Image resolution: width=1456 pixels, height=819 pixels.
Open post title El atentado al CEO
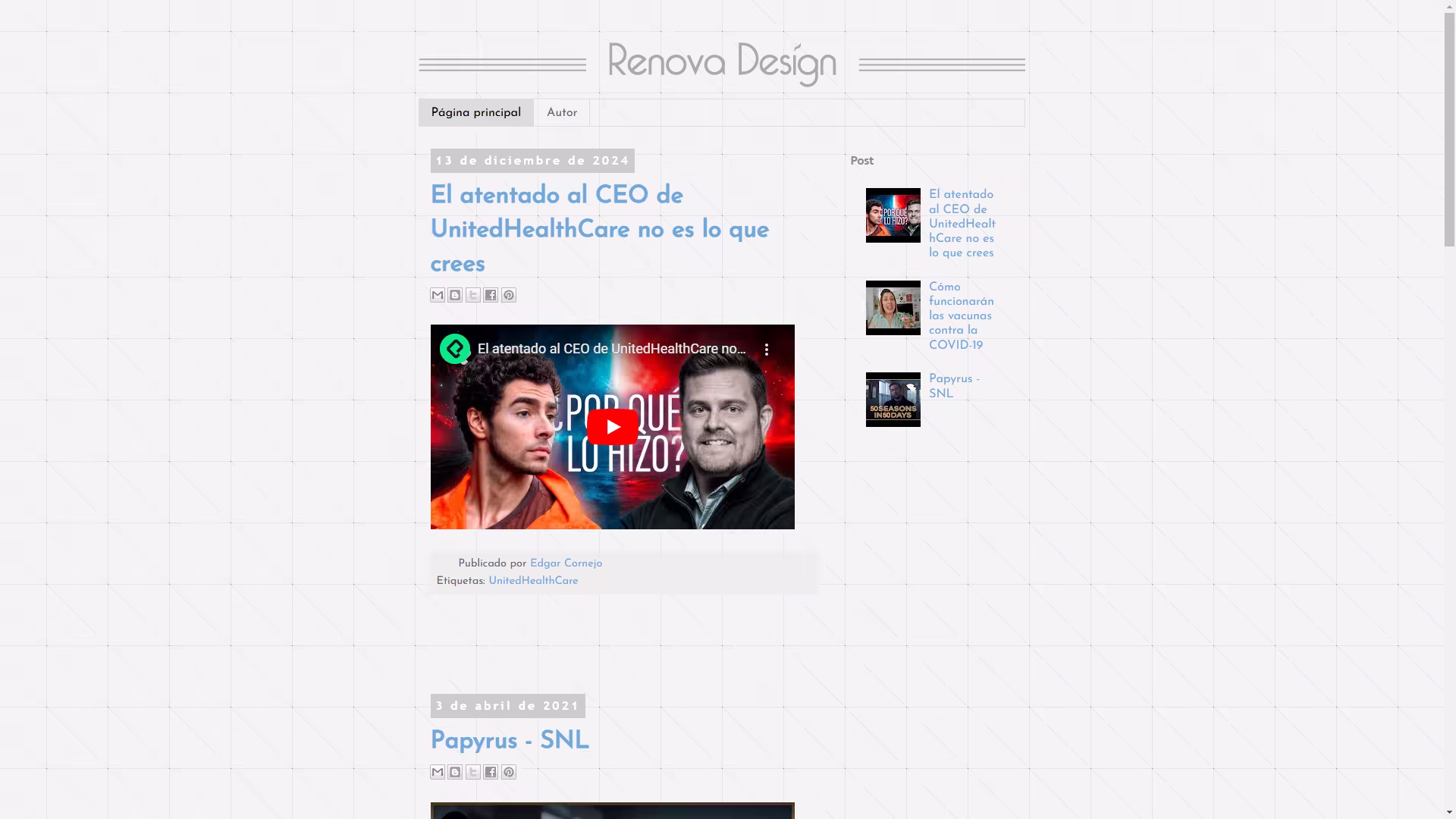pyautogui.click(x=600, y=230)
